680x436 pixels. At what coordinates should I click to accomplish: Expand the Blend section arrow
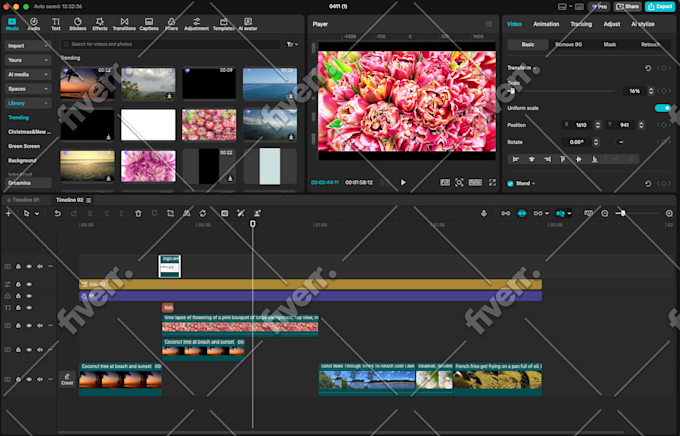tap(533, 184)
